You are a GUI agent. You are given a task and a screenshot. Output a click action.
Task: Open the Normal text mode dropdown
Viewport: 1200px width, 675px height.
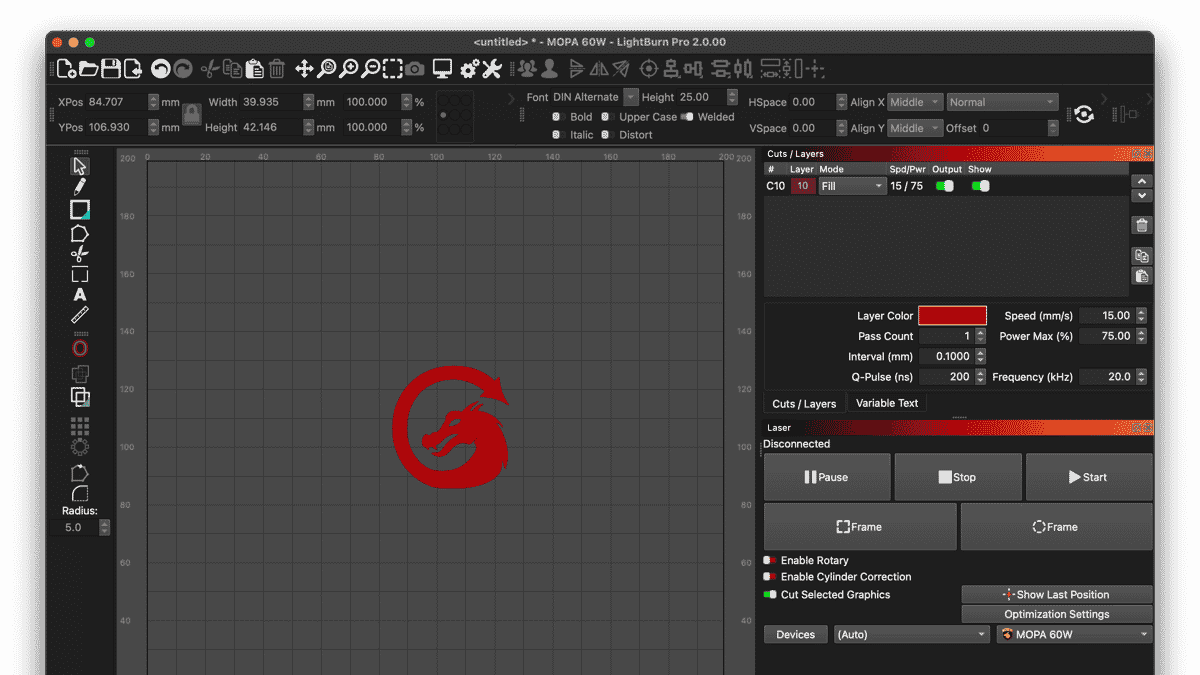point(1002,102)
